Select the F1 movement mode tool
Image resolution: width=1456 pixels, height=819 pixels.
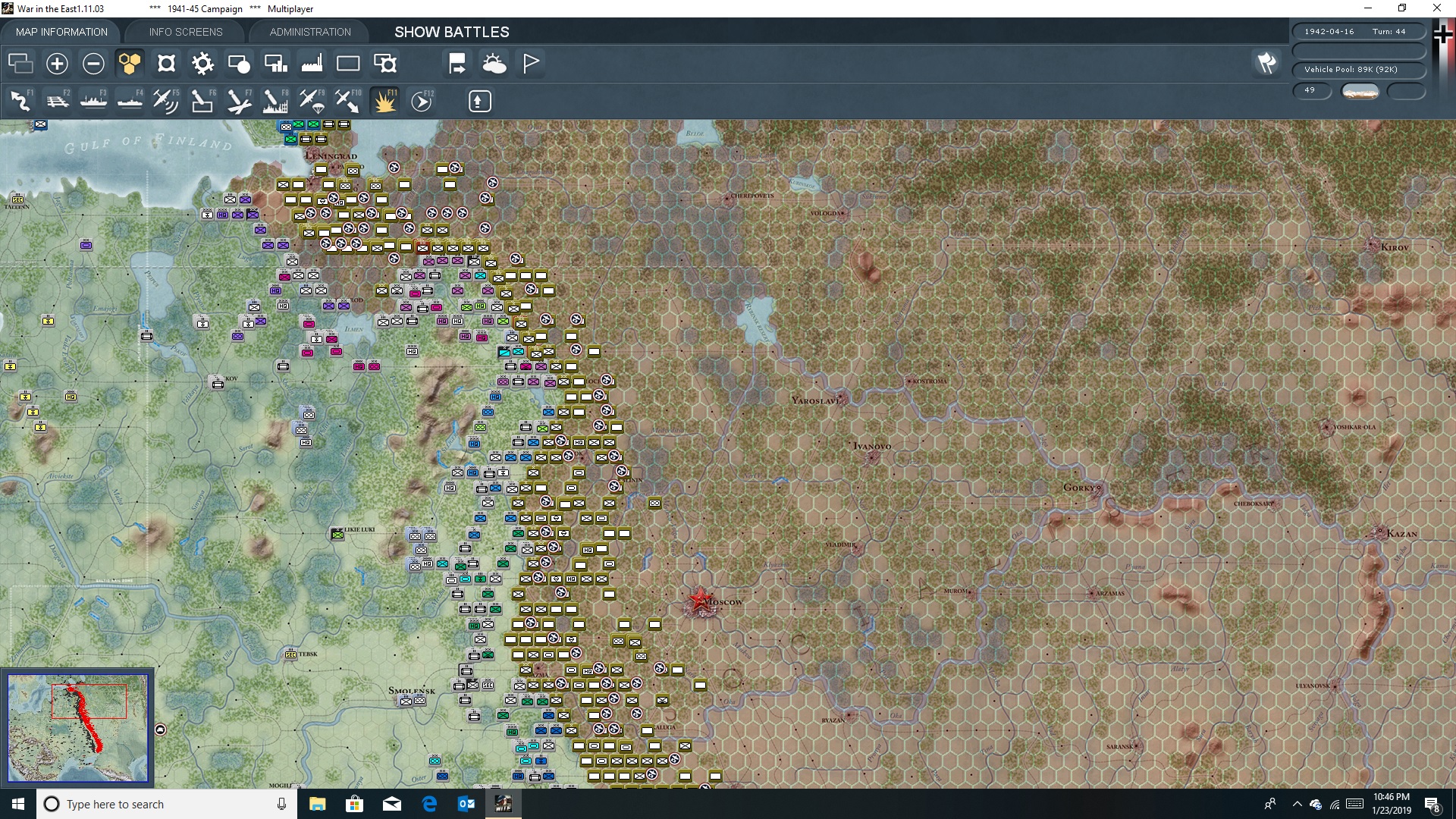[21, 99]
